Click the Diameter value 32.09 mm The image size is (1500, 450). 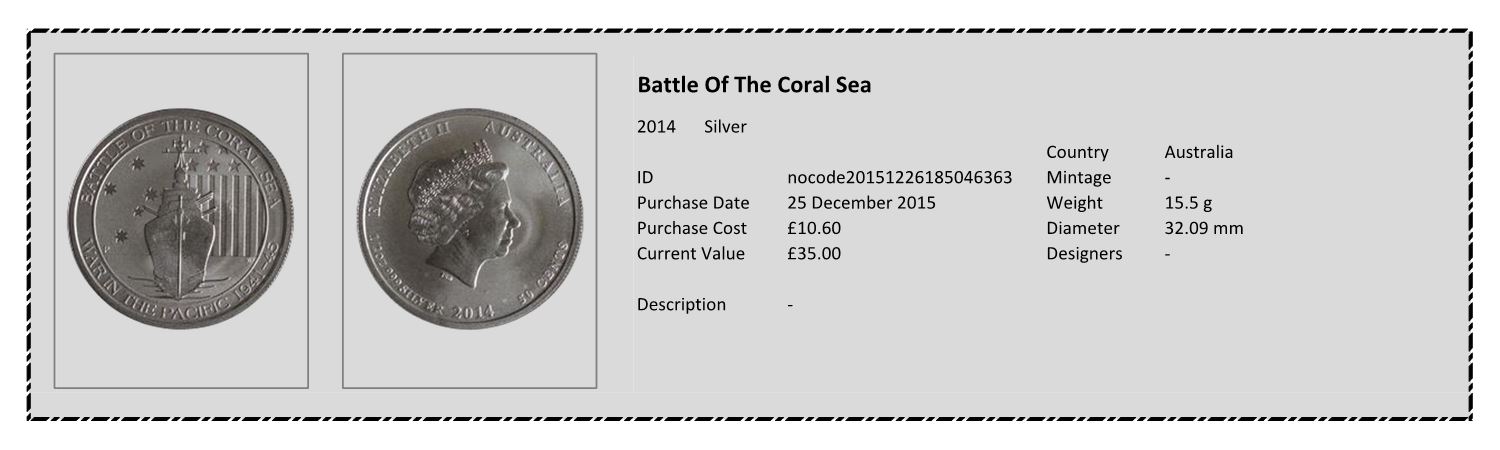click(x=1204, y=228)
